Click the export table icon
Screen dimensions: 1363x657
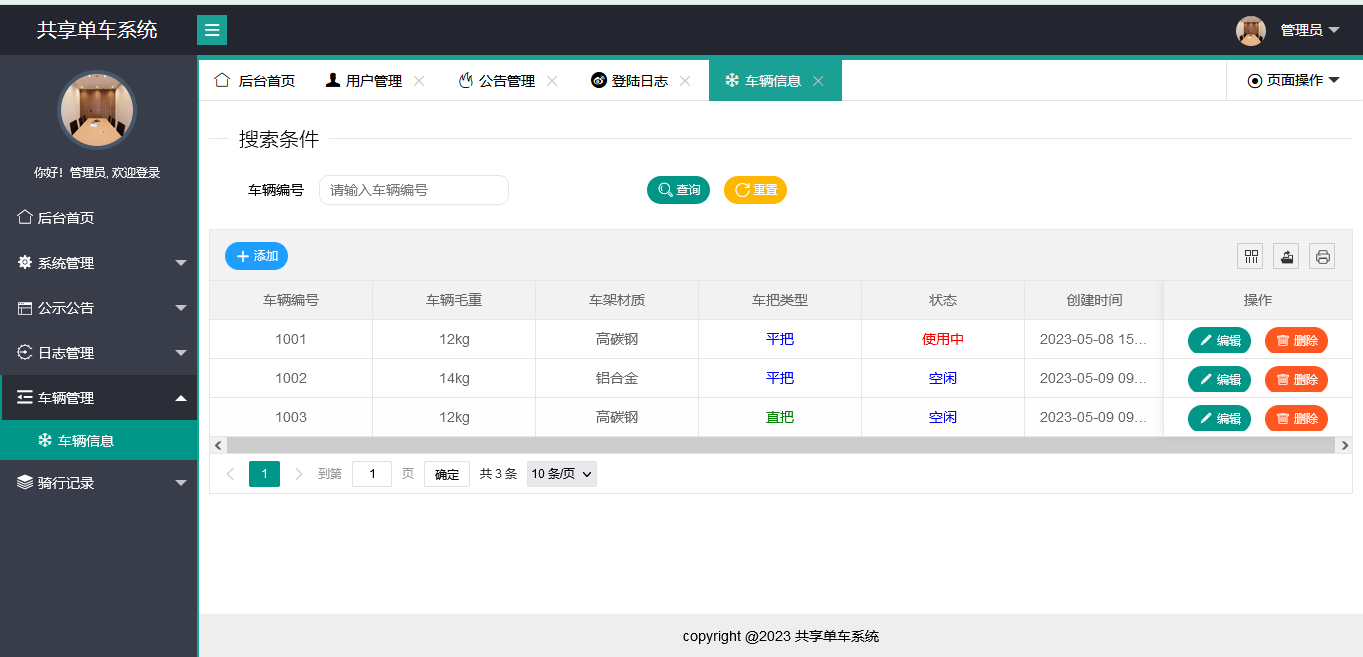1287,256
